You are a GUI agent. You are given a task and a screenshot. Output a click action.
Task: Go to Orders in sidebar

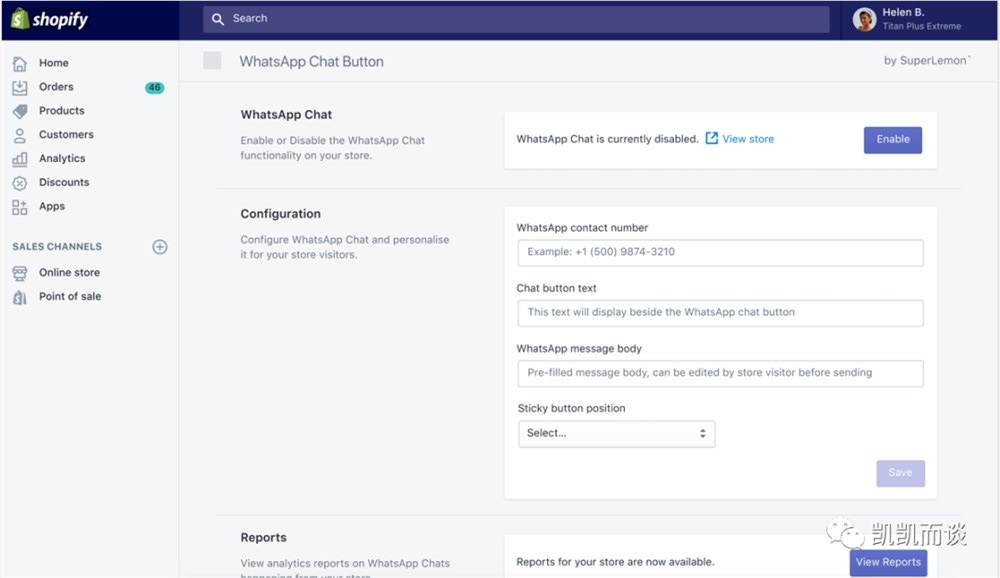[56, 87]
